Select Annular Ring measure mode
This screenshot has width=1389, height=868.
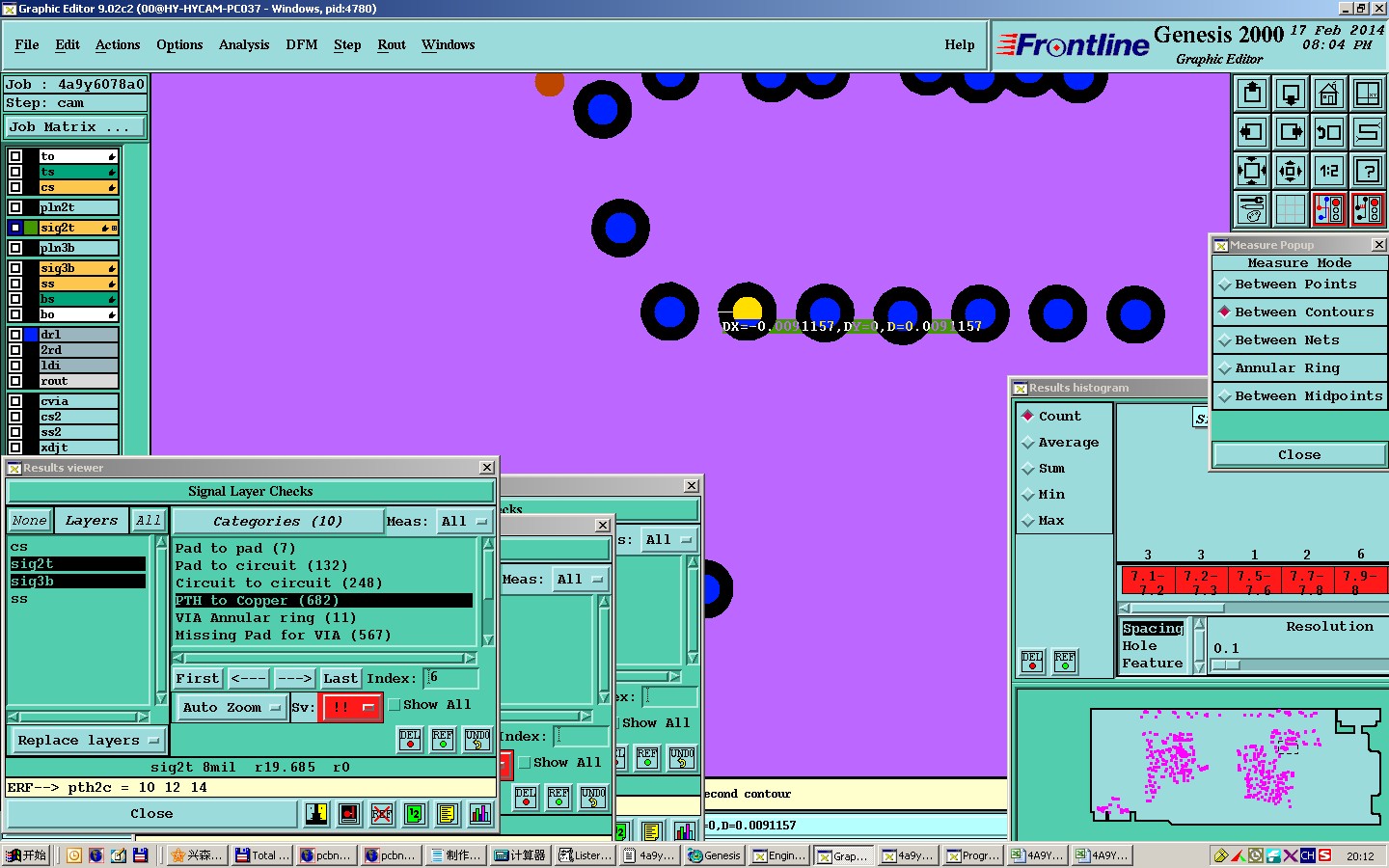pyautogui.click(x=1299, y=368)
